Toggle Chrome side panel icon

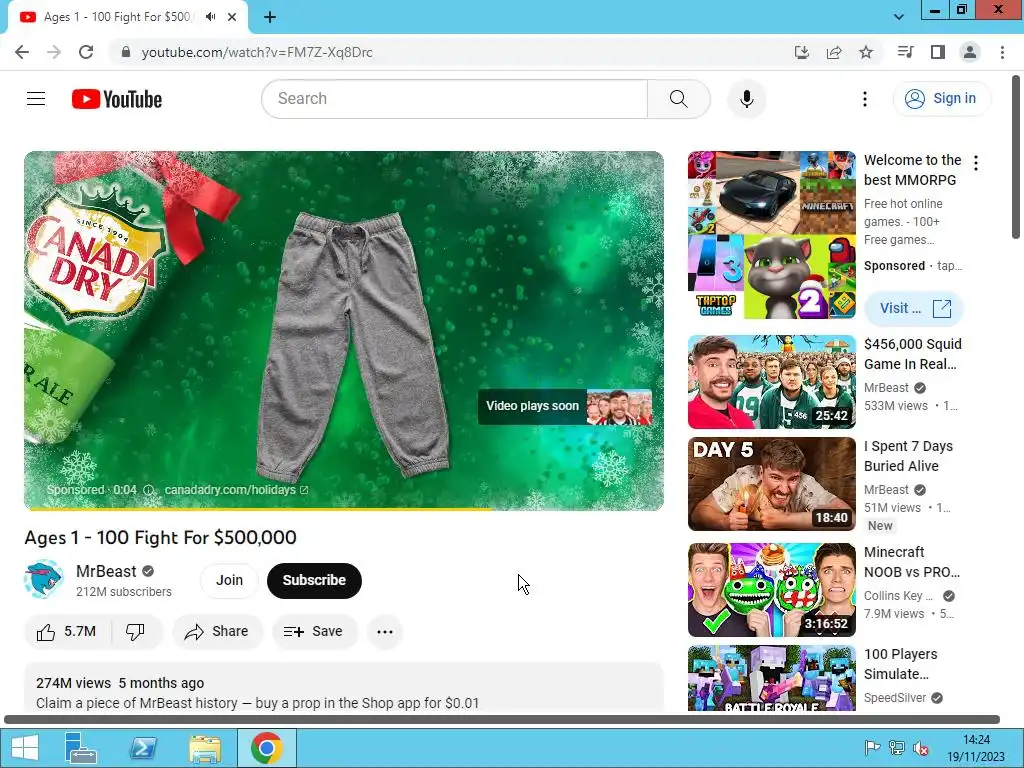click(x=938, y=52)
